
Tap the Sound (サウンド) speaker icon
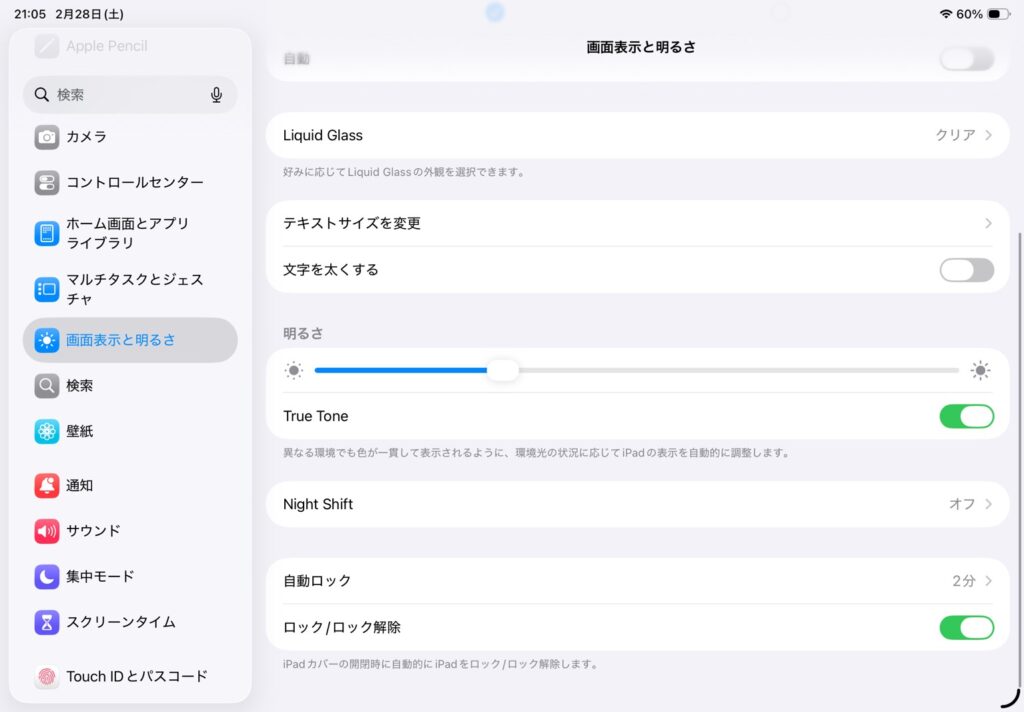pyautogui.click(x=47, y=531)
